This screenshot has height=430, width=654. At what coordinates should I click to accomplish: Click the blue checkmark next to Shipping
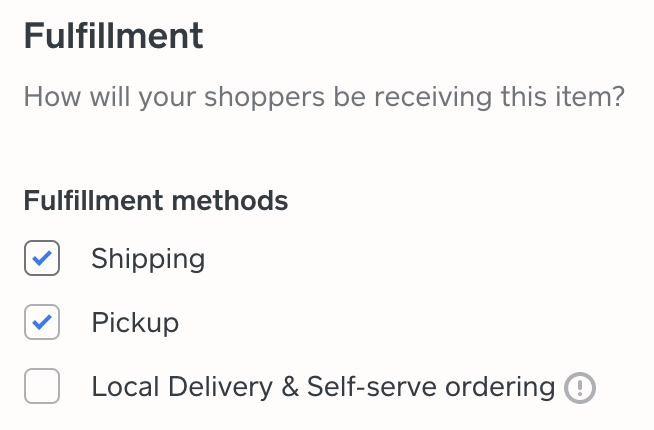click(42, 259)
